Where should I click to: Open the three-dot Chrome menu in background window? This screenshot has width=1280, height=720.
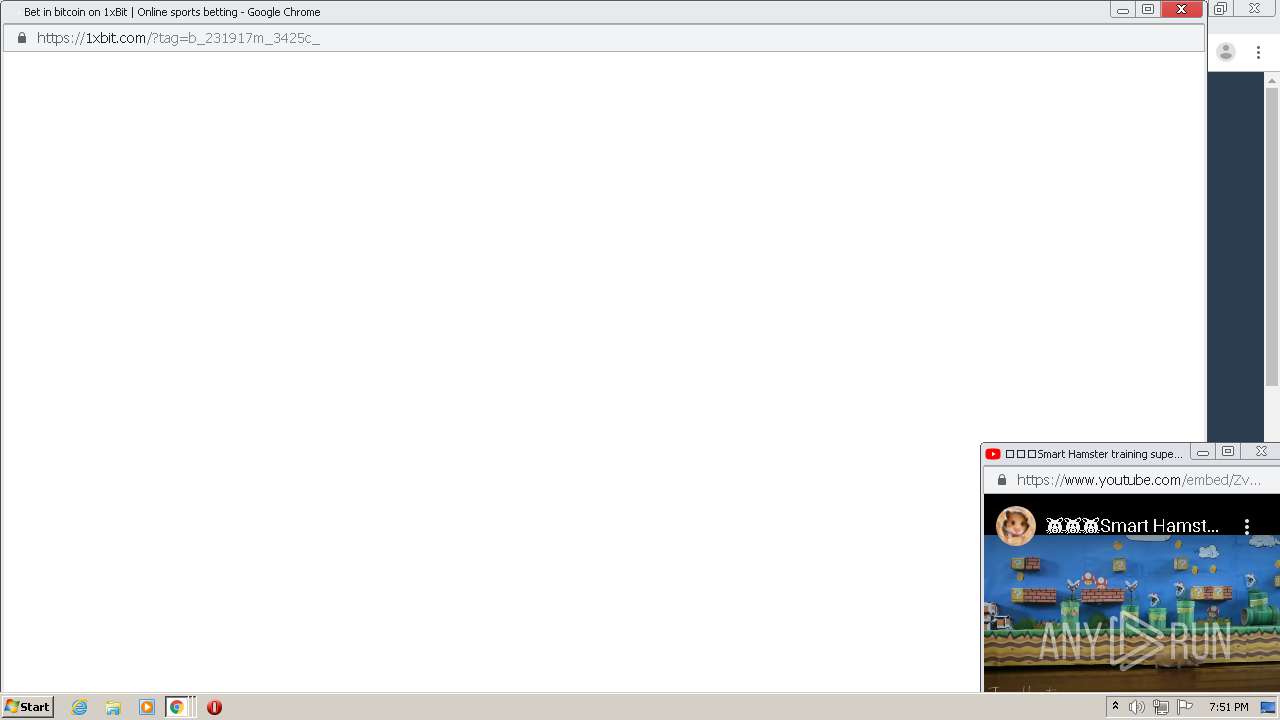(1258, 52)
